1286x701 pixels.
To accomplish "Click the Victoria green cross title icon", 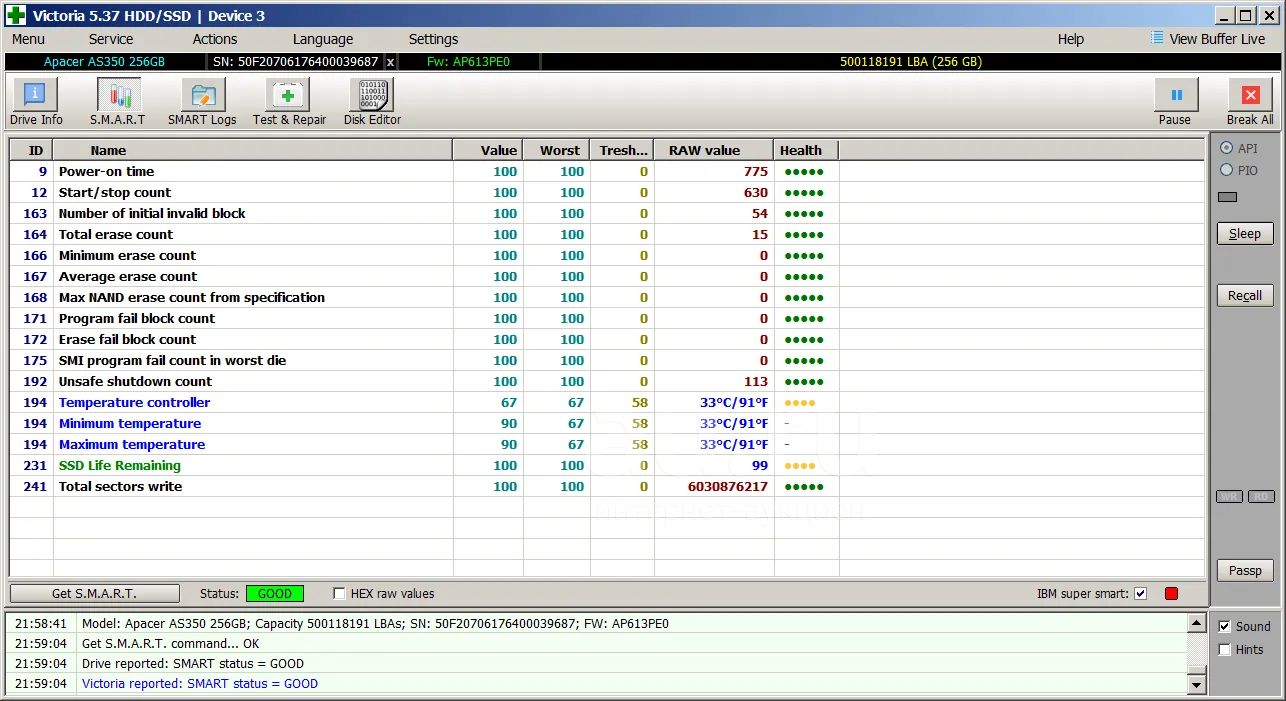I will click(x=16, y=15).
